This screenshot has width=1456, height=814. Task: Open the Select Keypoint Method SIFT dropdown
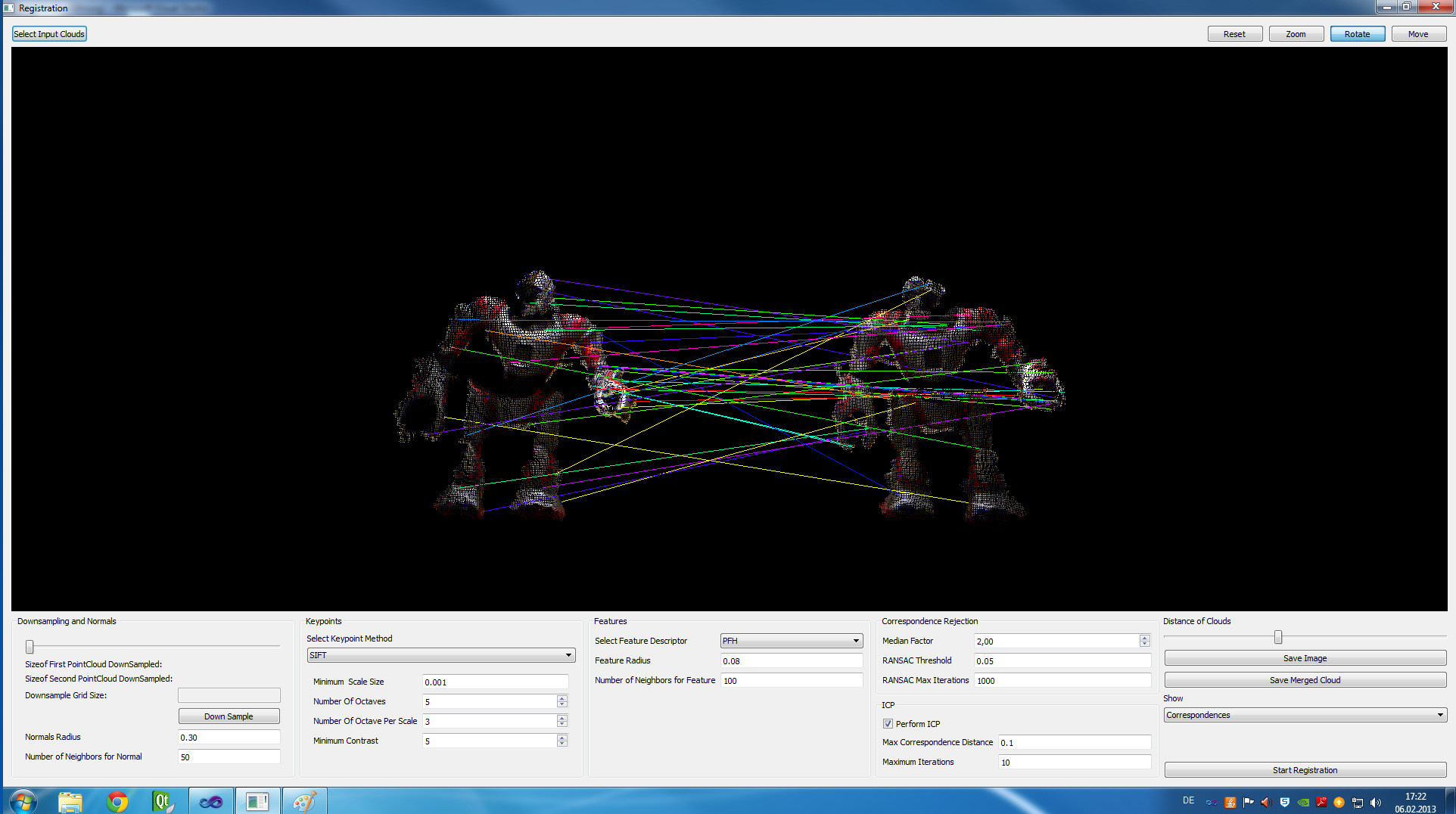[x=441, y=655]
